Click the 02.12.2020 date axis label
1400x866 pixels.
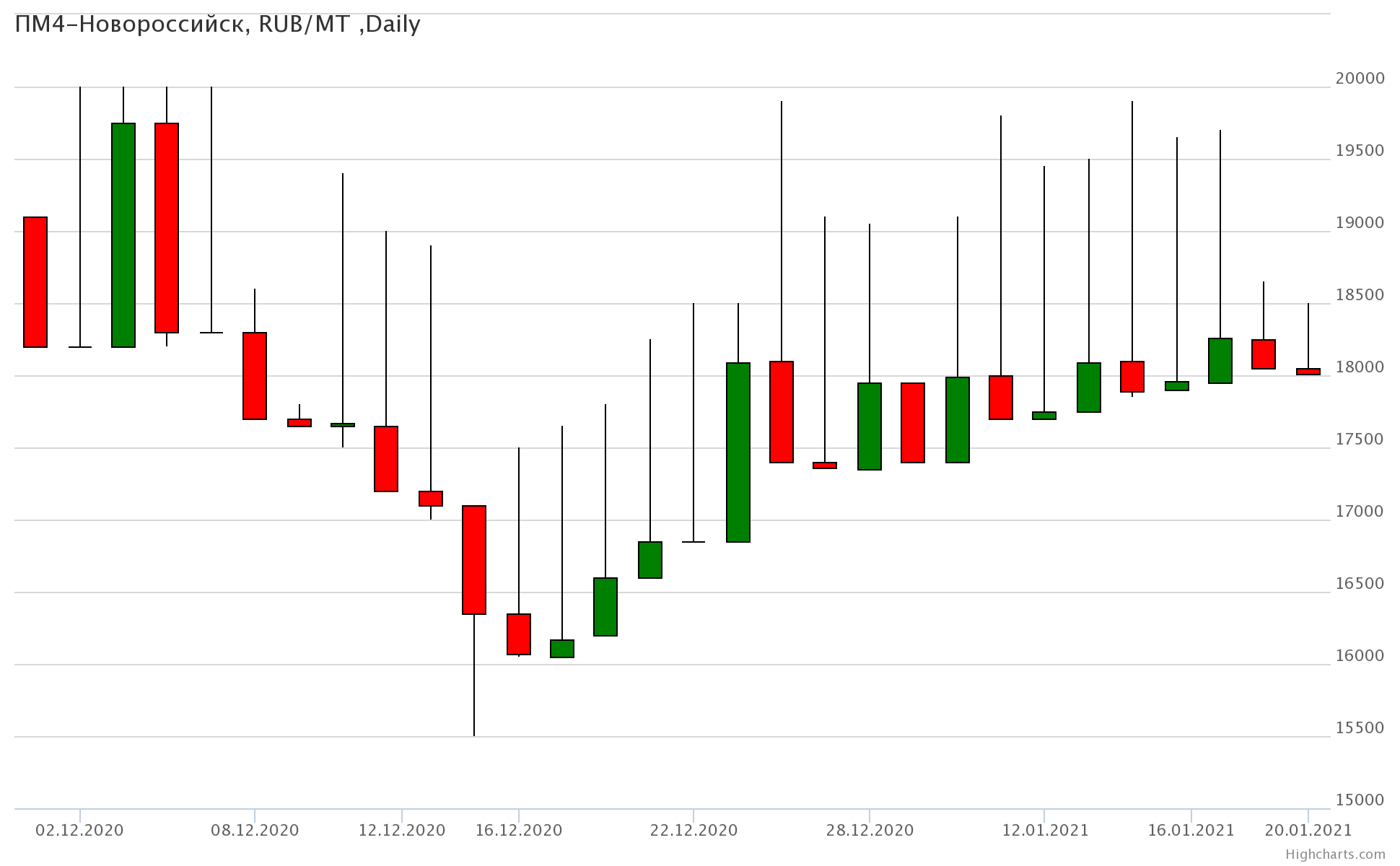79,830
